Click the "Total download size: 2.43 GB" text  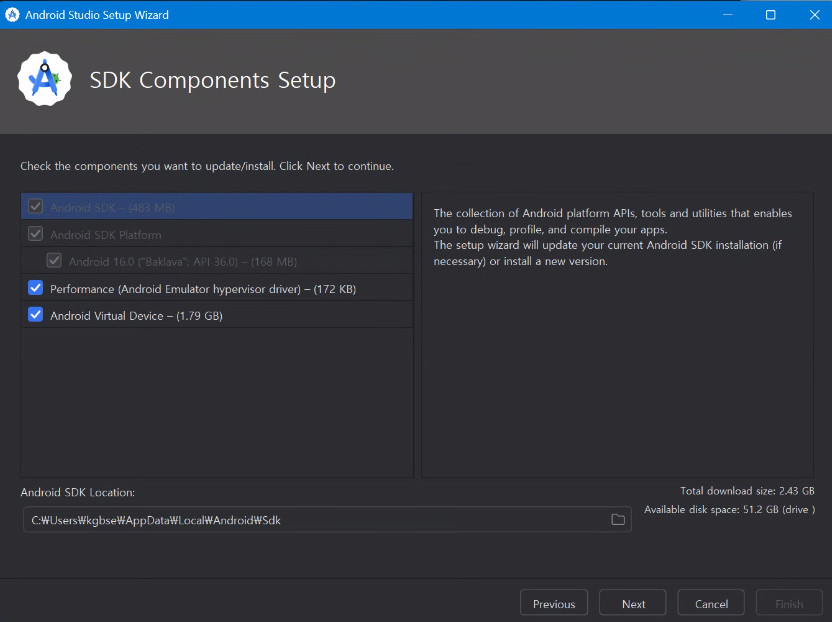(x=747, y=491)
